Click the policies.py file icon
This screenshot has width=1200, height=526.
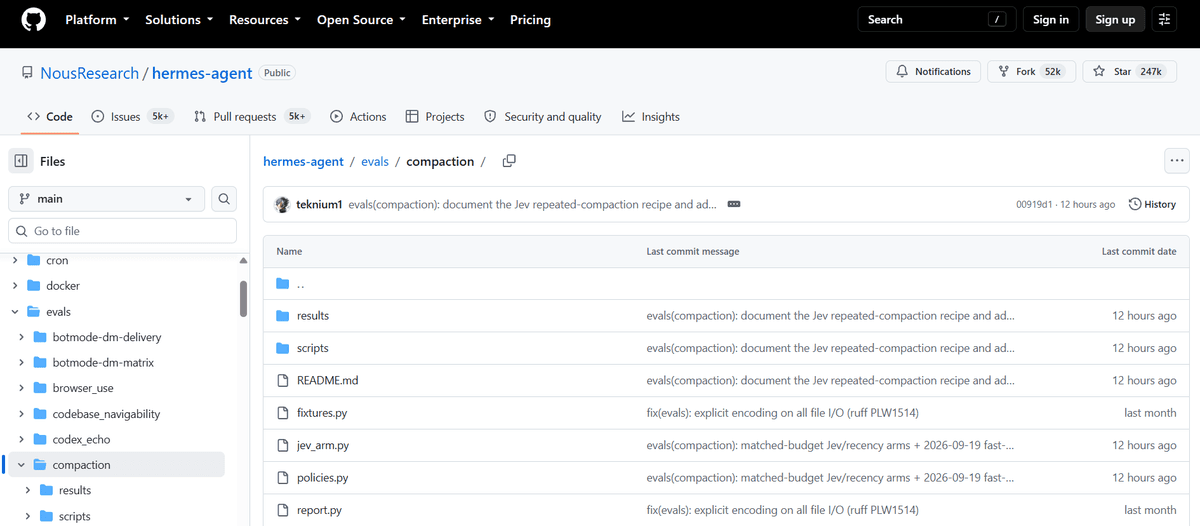pyautogui.click(x=282, y=478)
